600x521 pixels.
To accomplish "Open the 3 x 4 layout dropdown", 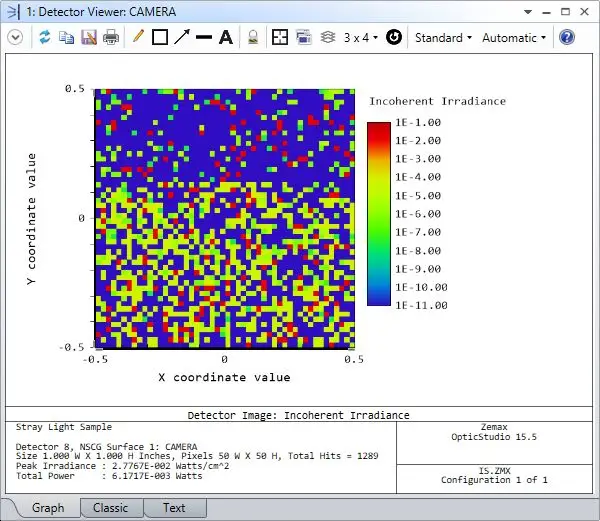I will 361,37.
